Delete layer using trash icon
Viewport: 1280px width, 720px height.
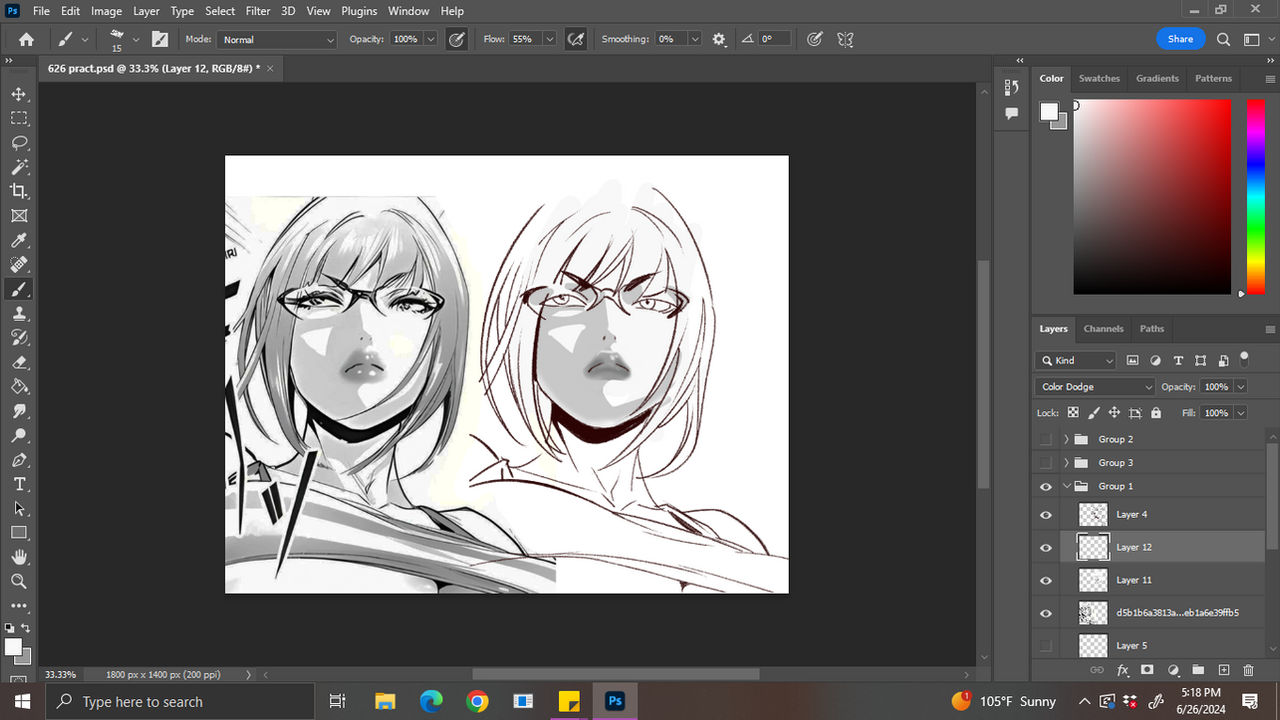tap(1248, 670)
